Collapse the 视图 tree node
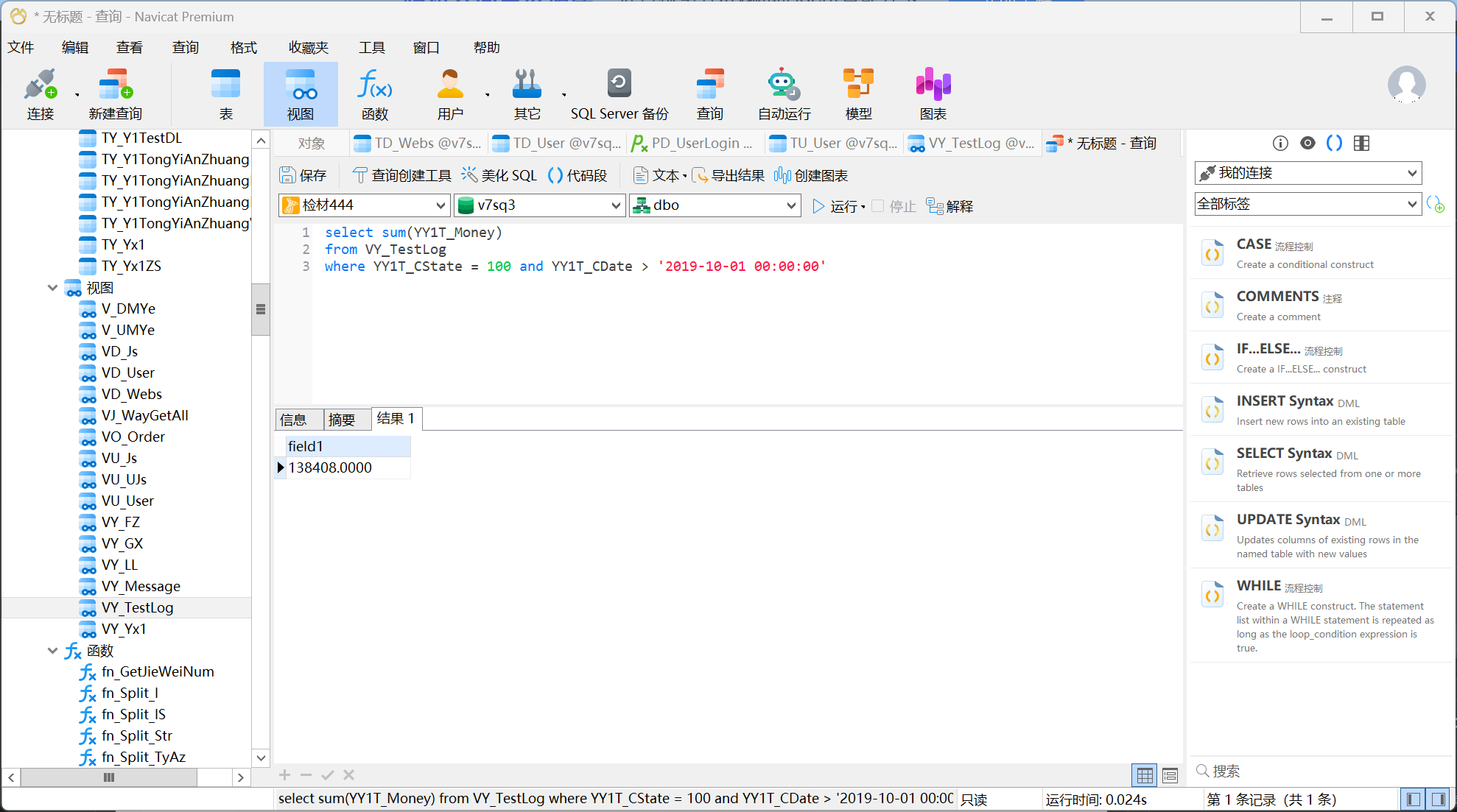 pyautogui.click(x=52, y=288)
